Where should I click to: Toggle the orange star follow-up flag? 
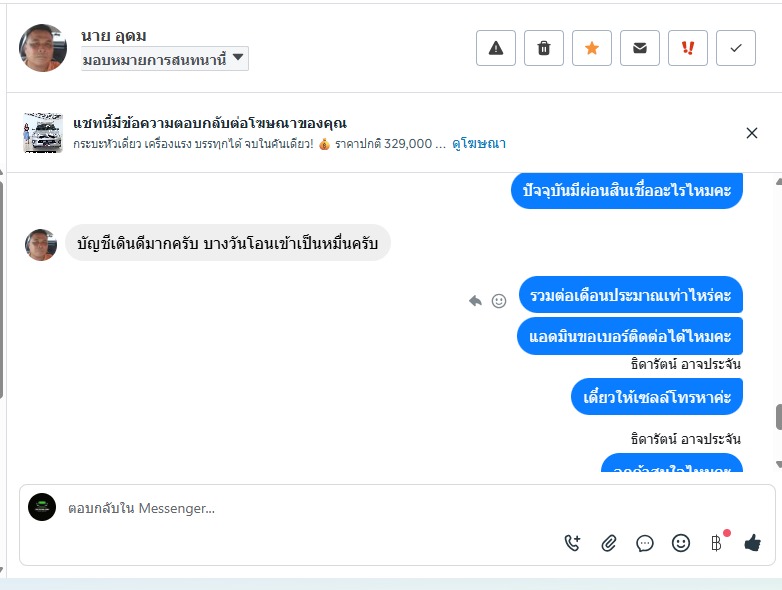click(592, 48)
